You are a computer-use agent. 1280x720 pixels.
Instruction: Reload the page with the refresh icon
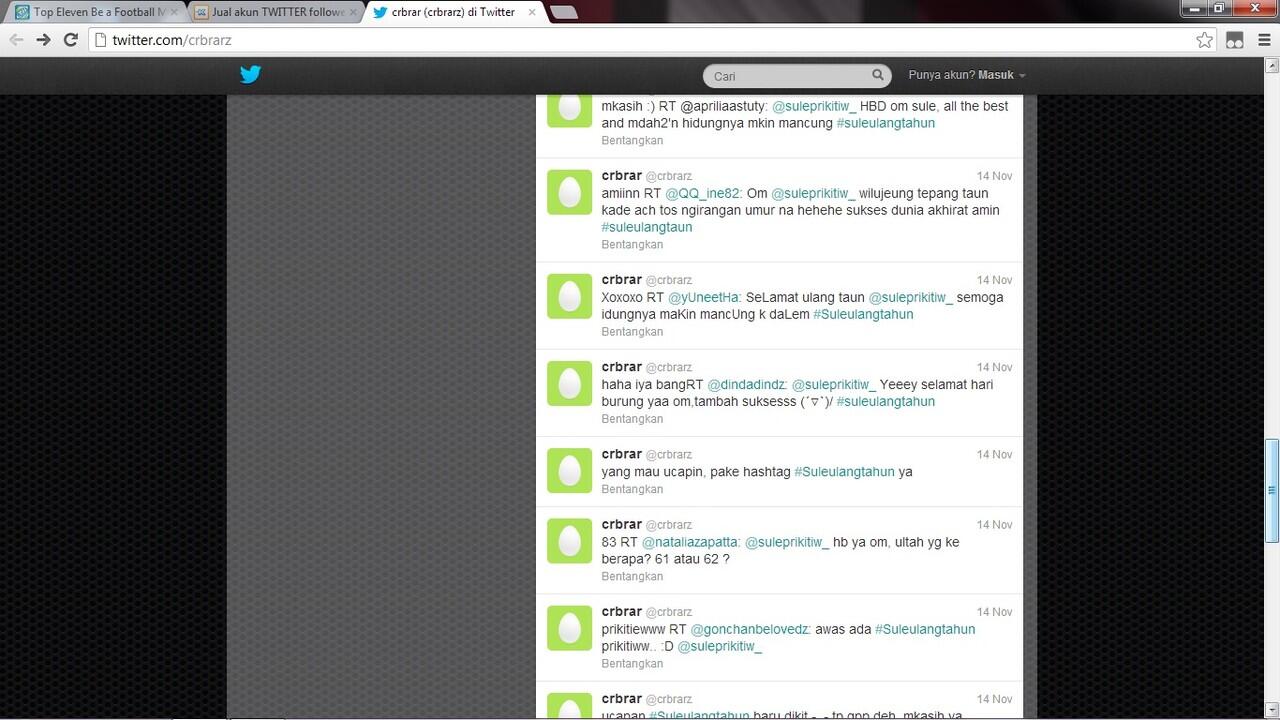[70, 40]
